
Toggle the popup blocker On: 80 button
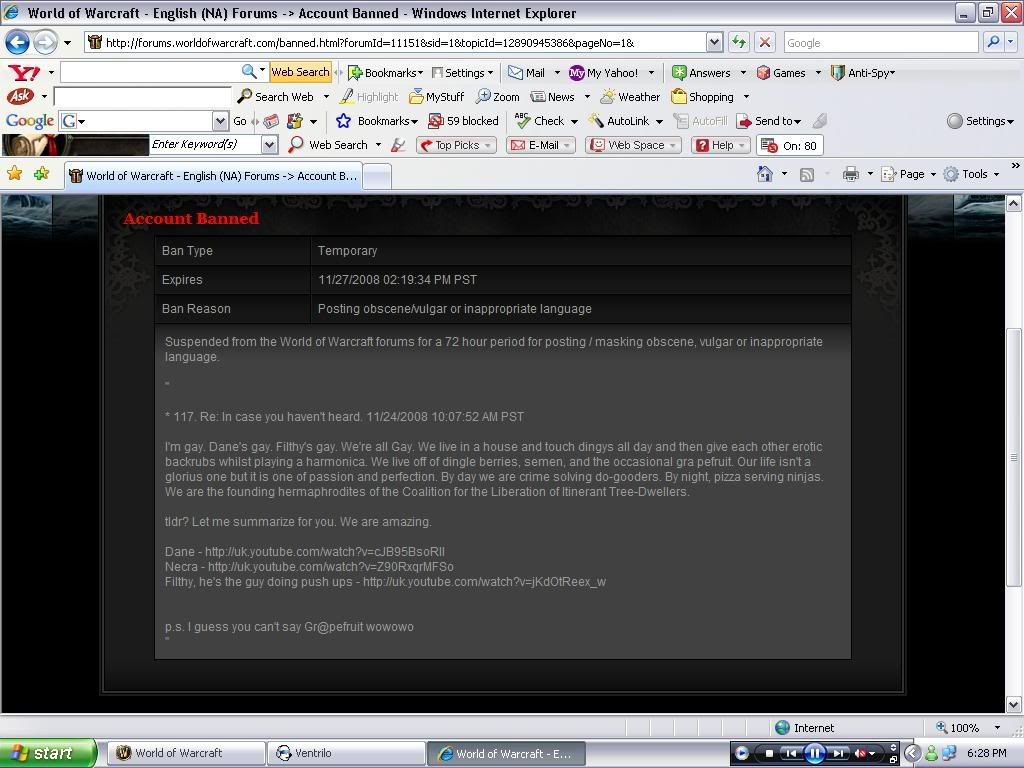tap(790, 145)
